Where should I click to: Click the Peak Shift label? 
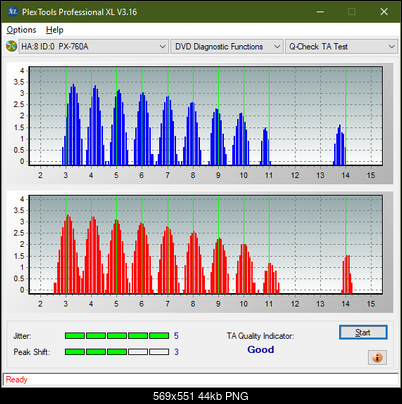[x=32, y=352]
